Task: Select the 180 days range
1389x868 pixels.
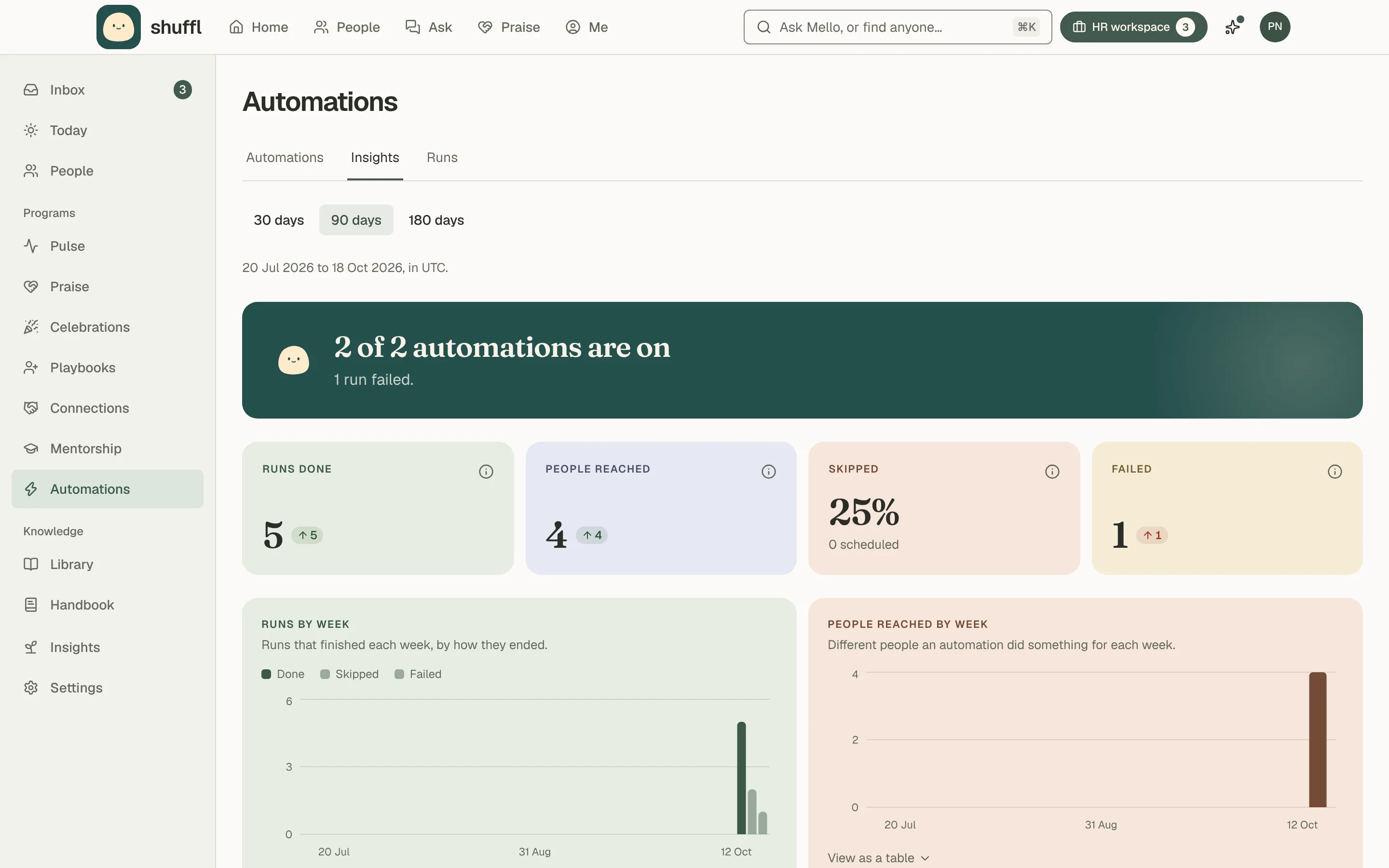Action: click(x=436, y=220)
